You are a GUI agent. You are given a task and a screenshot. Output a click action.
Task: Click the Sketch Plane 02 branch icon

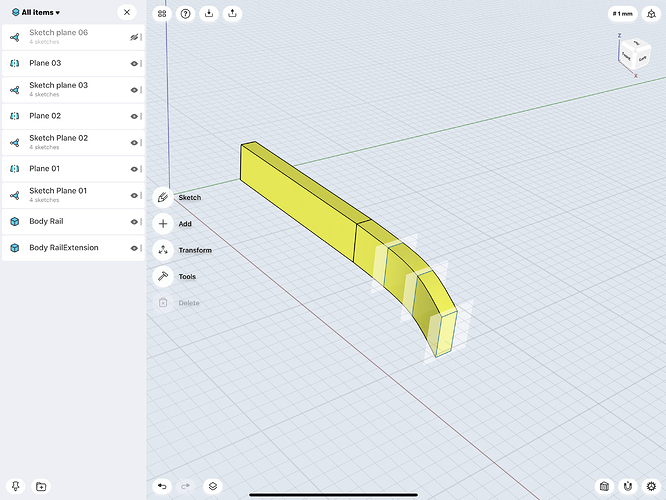click(x=14, y=143)
